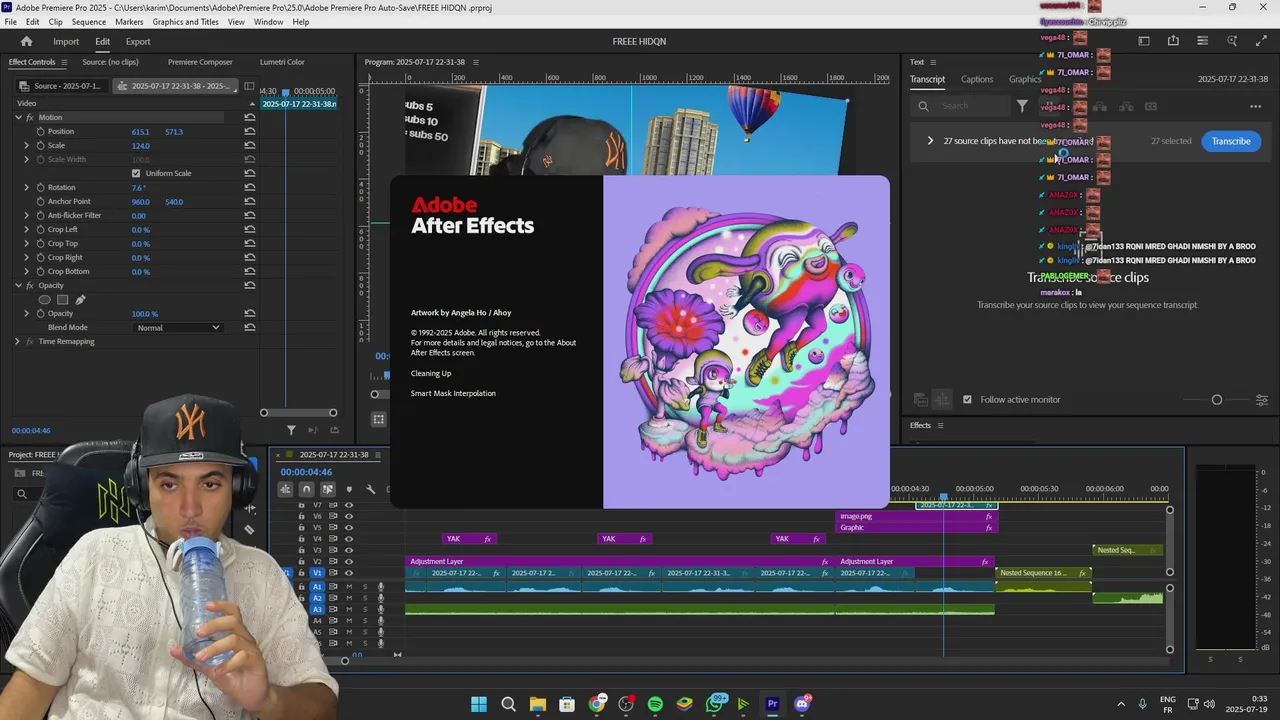
Task: Enable voice-over record on track A1
Action: coord(380,586)
